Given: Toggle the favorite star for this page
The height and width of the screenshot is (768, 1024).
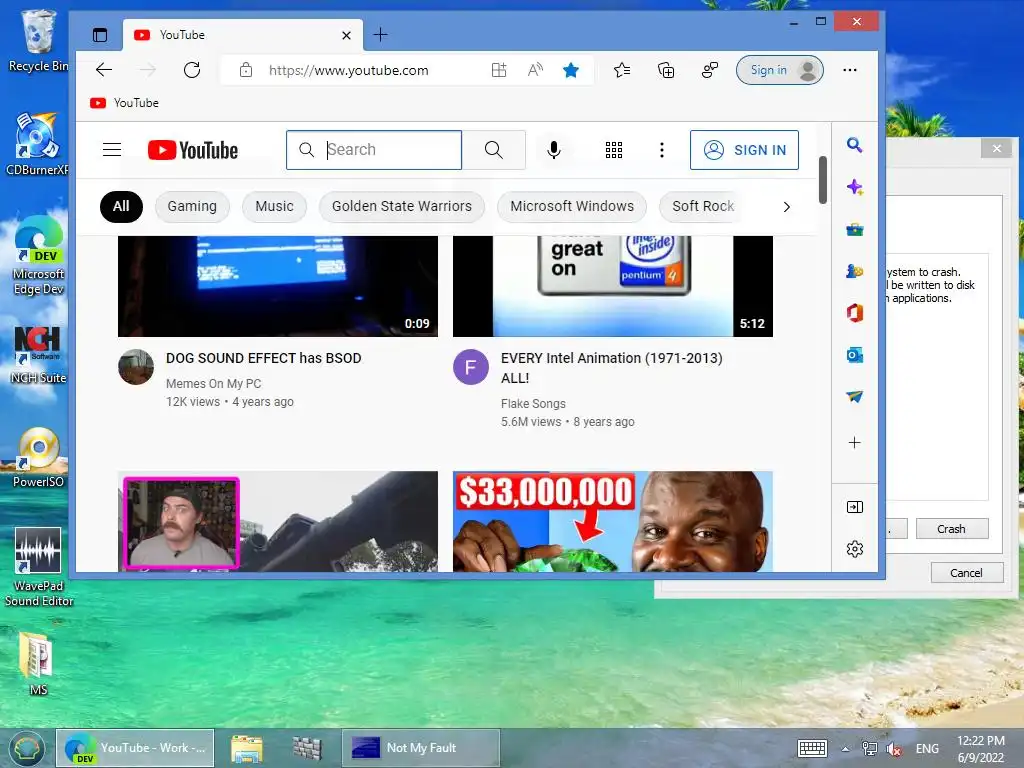Looking at the screenshot, I should [x=571, y=70].
